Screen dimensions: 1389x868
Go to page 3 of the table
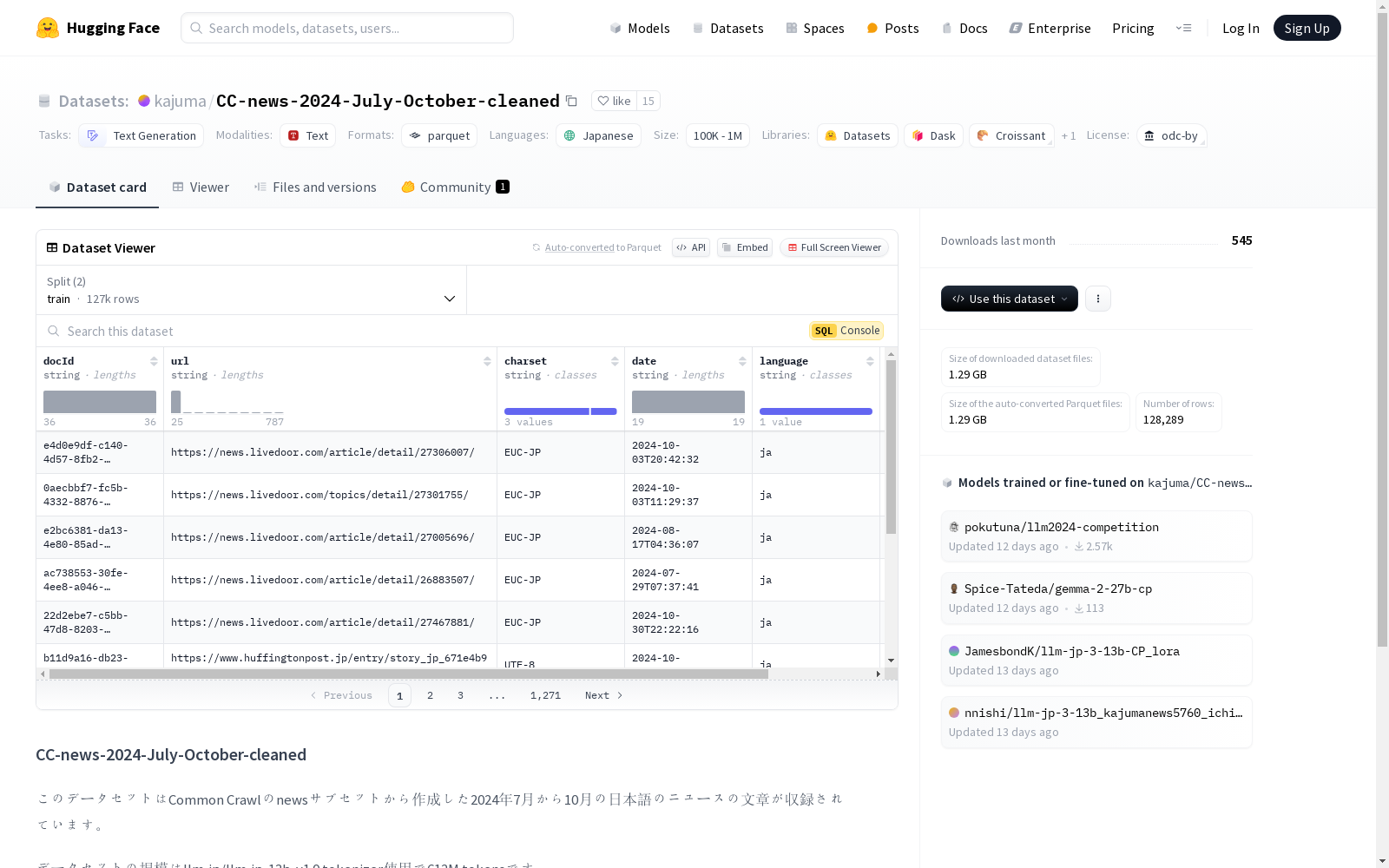pyautogui.click(x=460, y=695)
